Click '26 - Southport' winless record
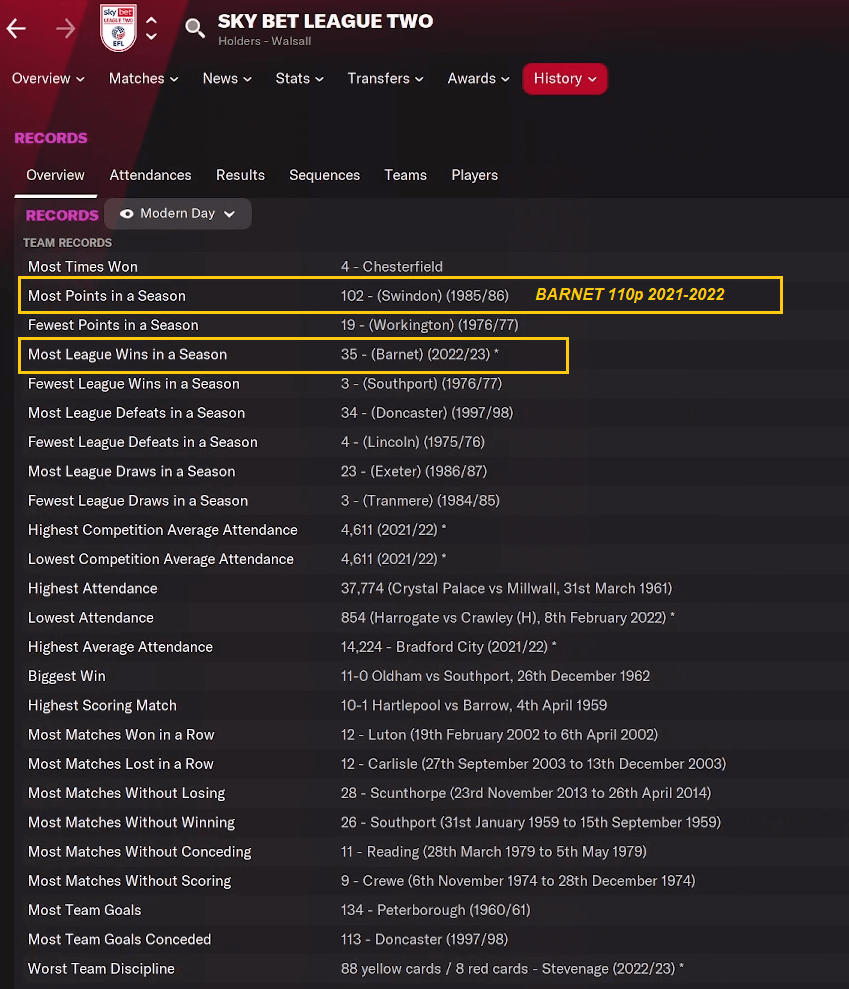Image resolution: width=849 pixels, height=989 pixels. tap(531, 822)
